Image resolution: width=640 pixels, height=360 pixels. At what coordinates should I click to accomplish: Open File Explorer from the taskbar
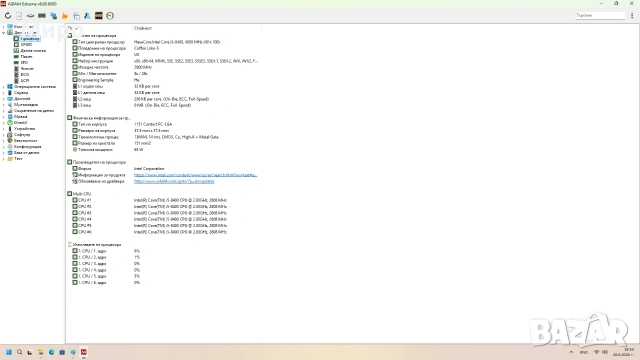pyautogui.click(x=40, y=352)
